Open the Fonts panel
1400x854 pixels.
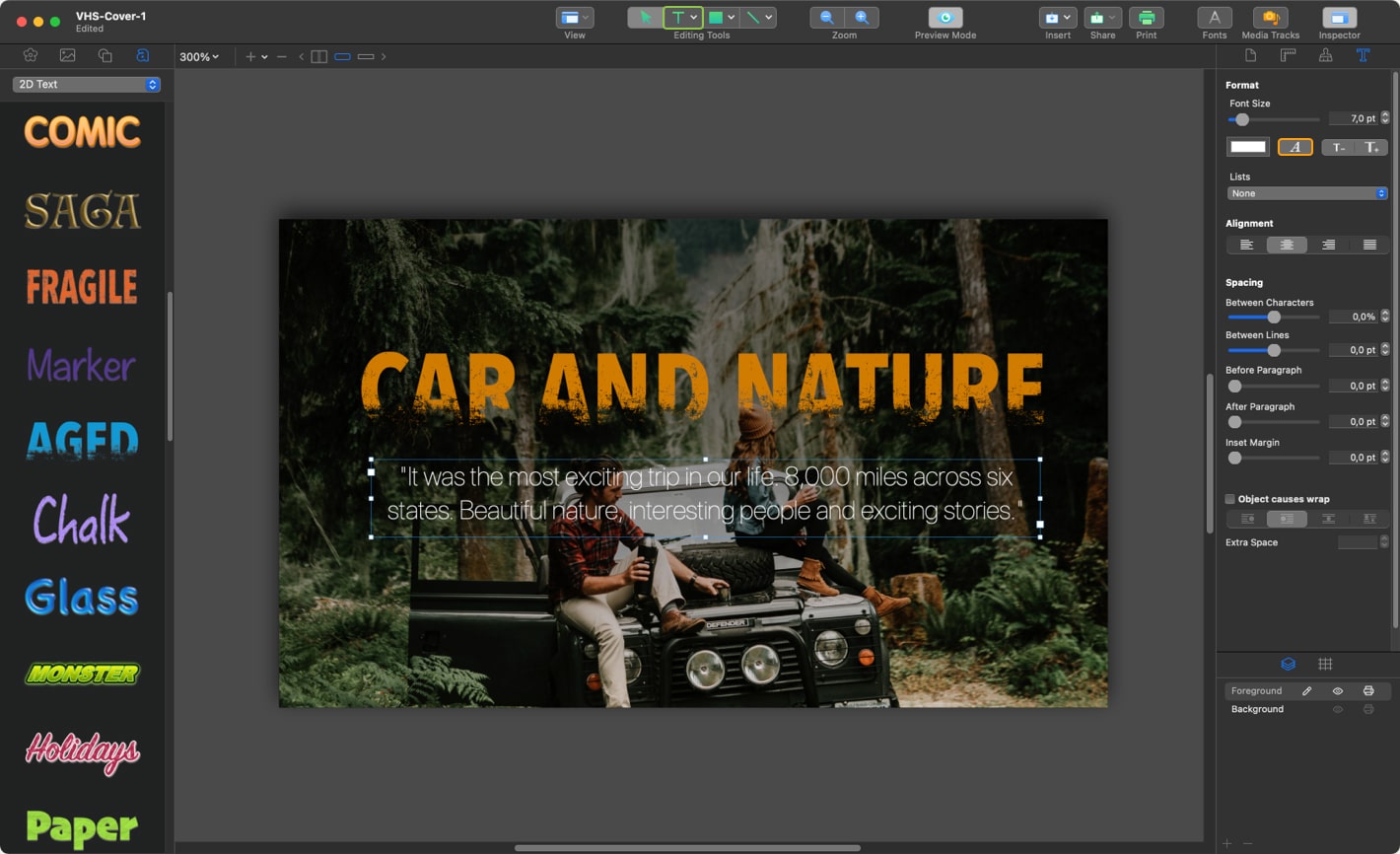[x=1214, y=17]
